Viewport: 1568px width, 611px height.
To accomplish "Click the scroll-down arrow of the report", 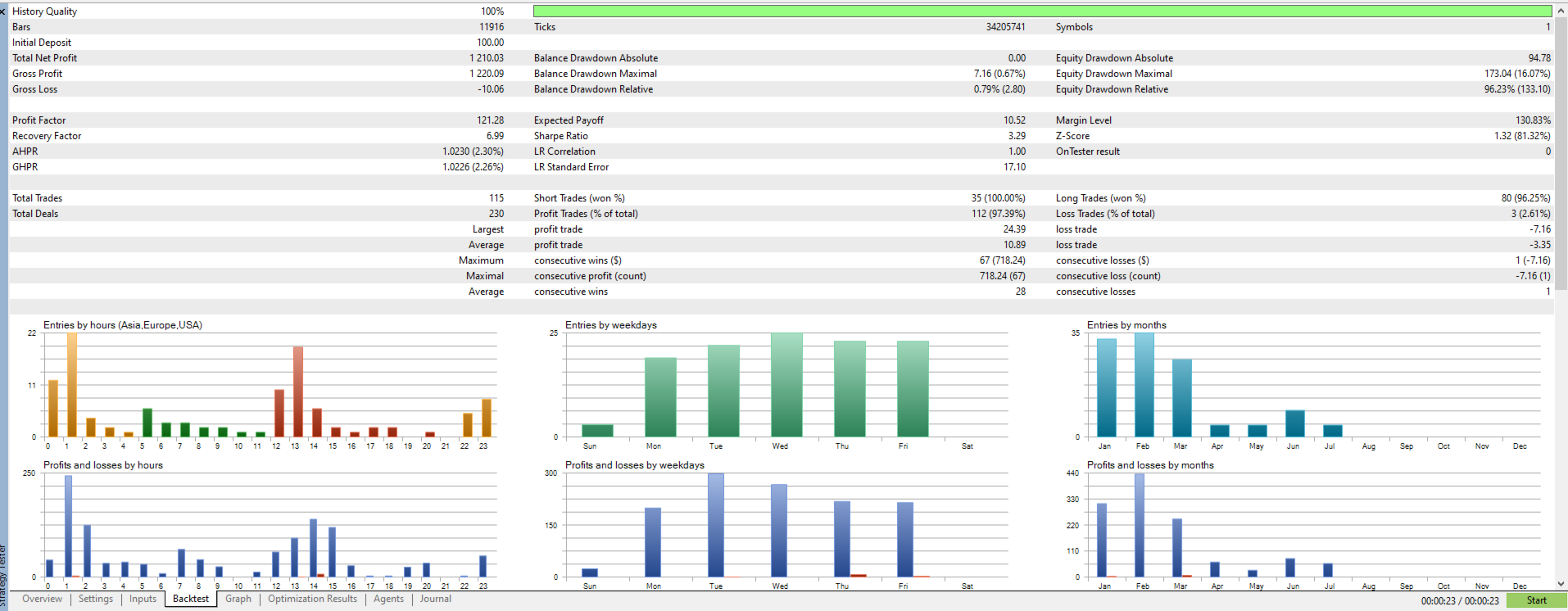I will (x=1561, y=584).
